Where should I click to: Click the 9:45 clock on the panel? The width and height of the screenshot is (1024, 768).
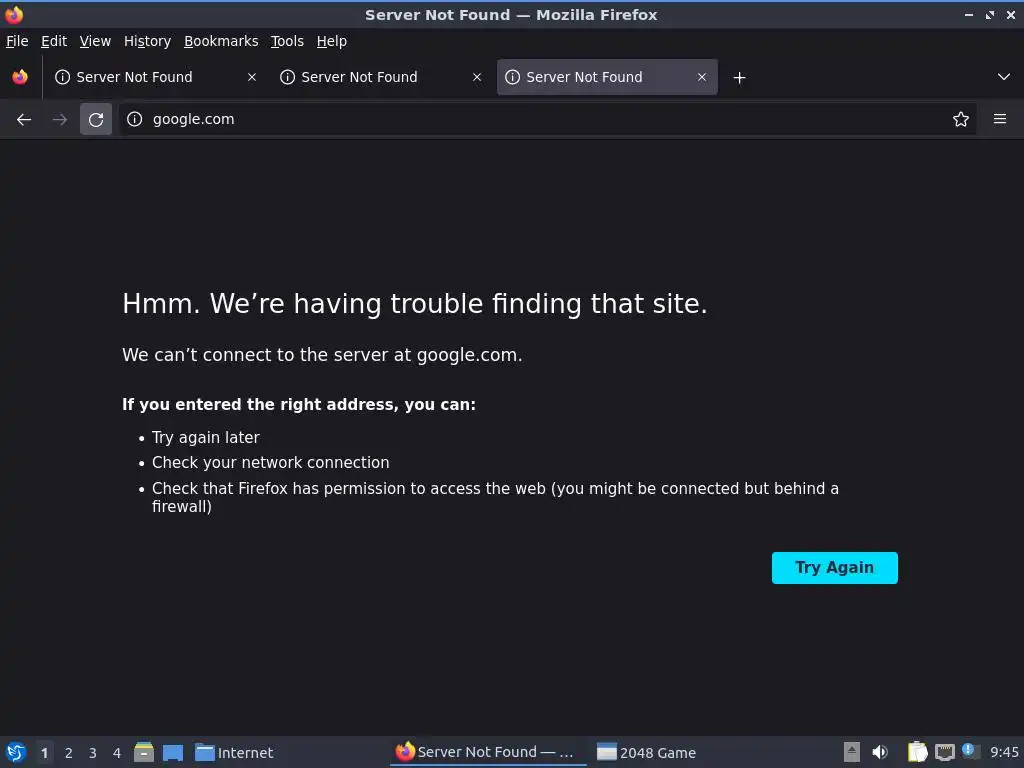click(x=1004, y=752)
